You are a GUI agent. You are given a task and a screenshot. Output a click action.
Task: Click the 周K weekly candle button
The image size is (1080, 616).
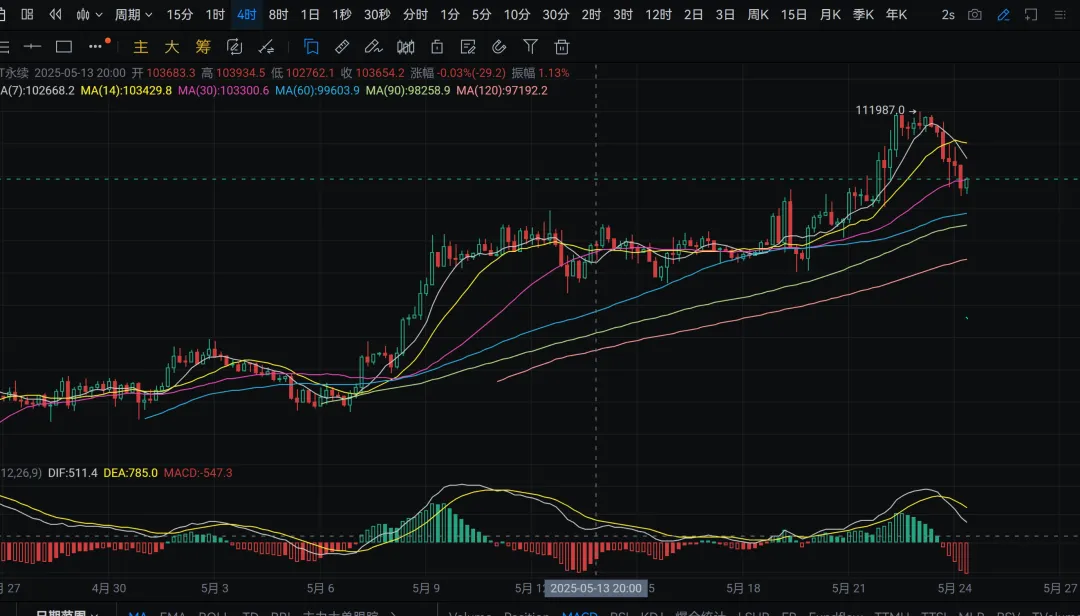tap(758, 15)
